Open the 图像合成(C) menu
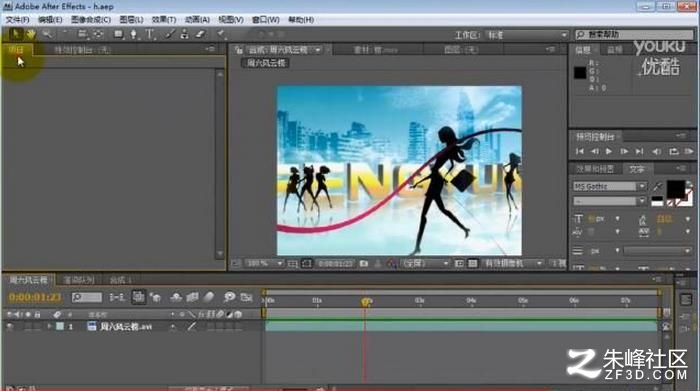 91,20
